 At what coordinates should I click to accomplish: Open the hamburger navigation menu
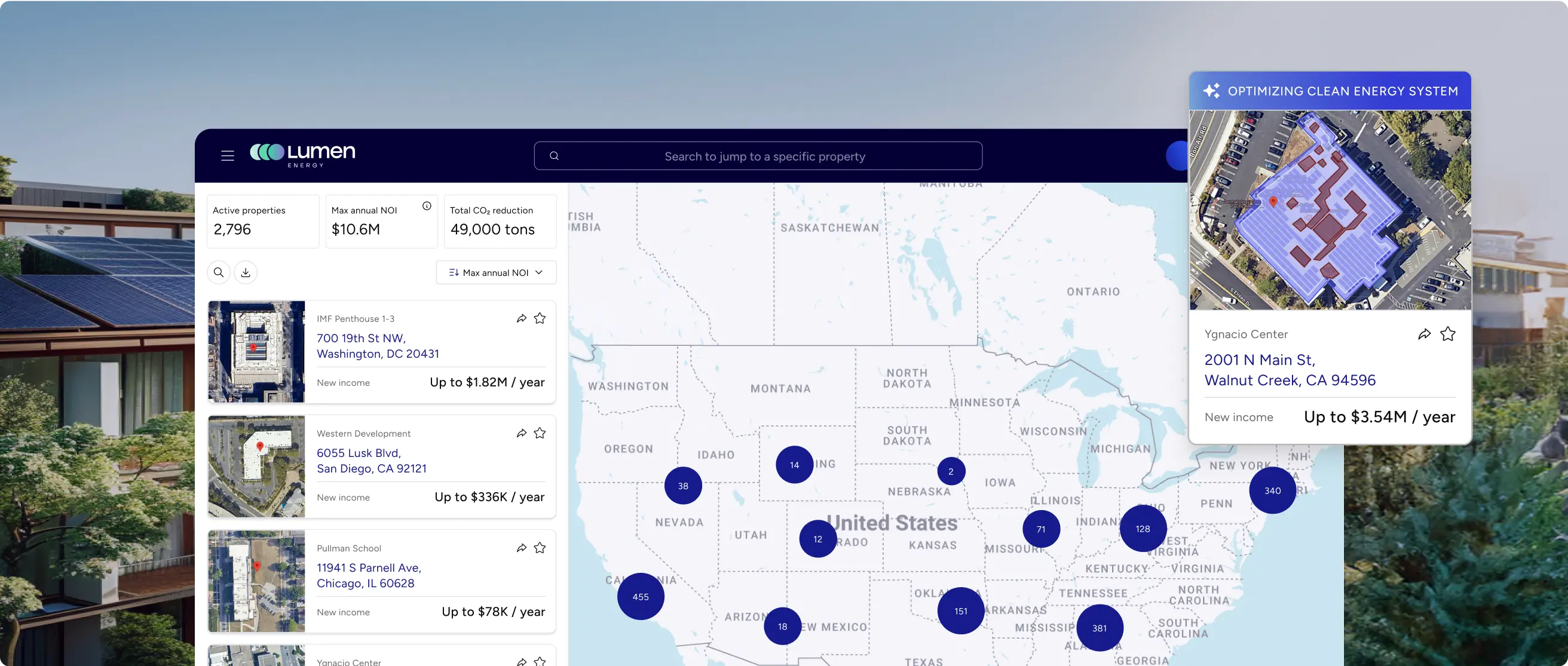(x=228, y=156)
